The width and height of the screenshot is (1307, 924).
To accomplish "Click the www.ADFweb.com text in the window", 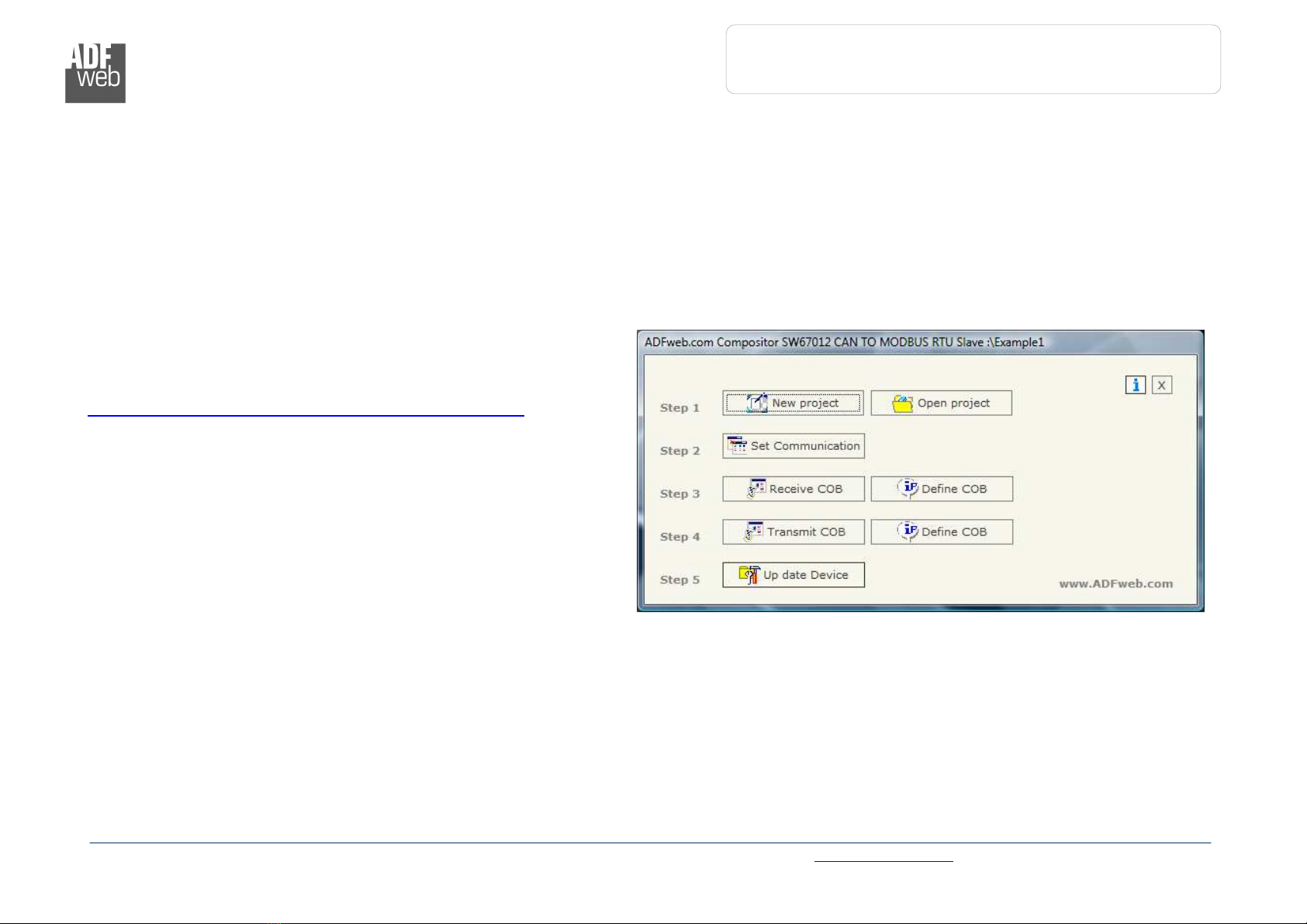I will pyautogui.click(x=1115, y=583).
